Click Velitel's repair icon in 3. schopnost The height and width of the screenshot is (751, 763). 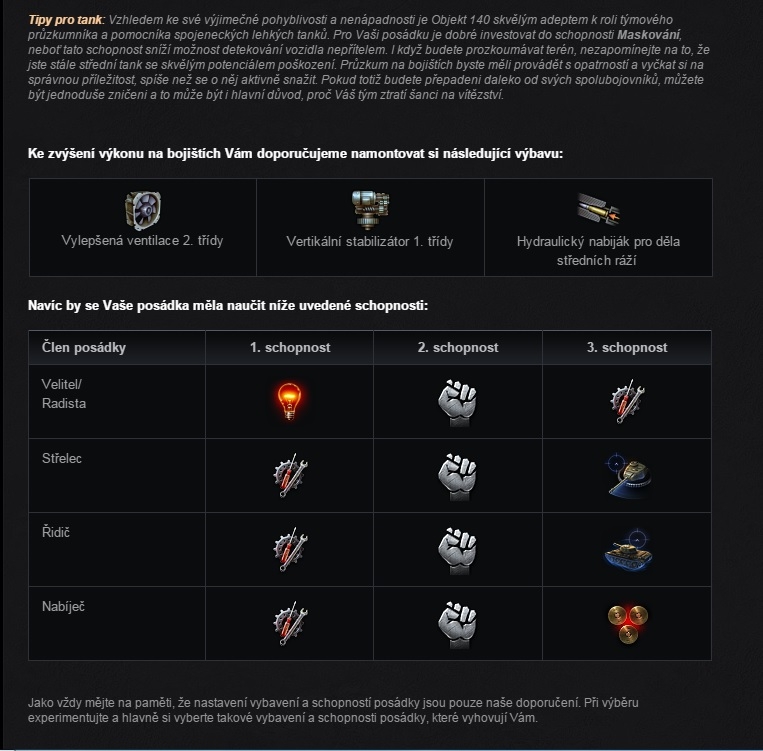pos(627,402)
